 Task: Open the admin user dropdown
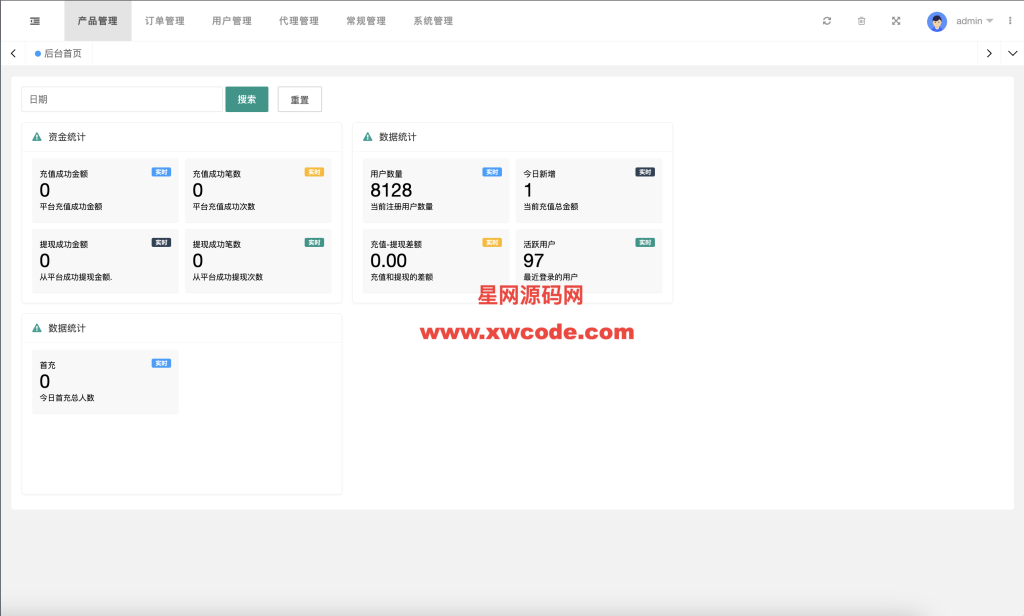(974, 21)
